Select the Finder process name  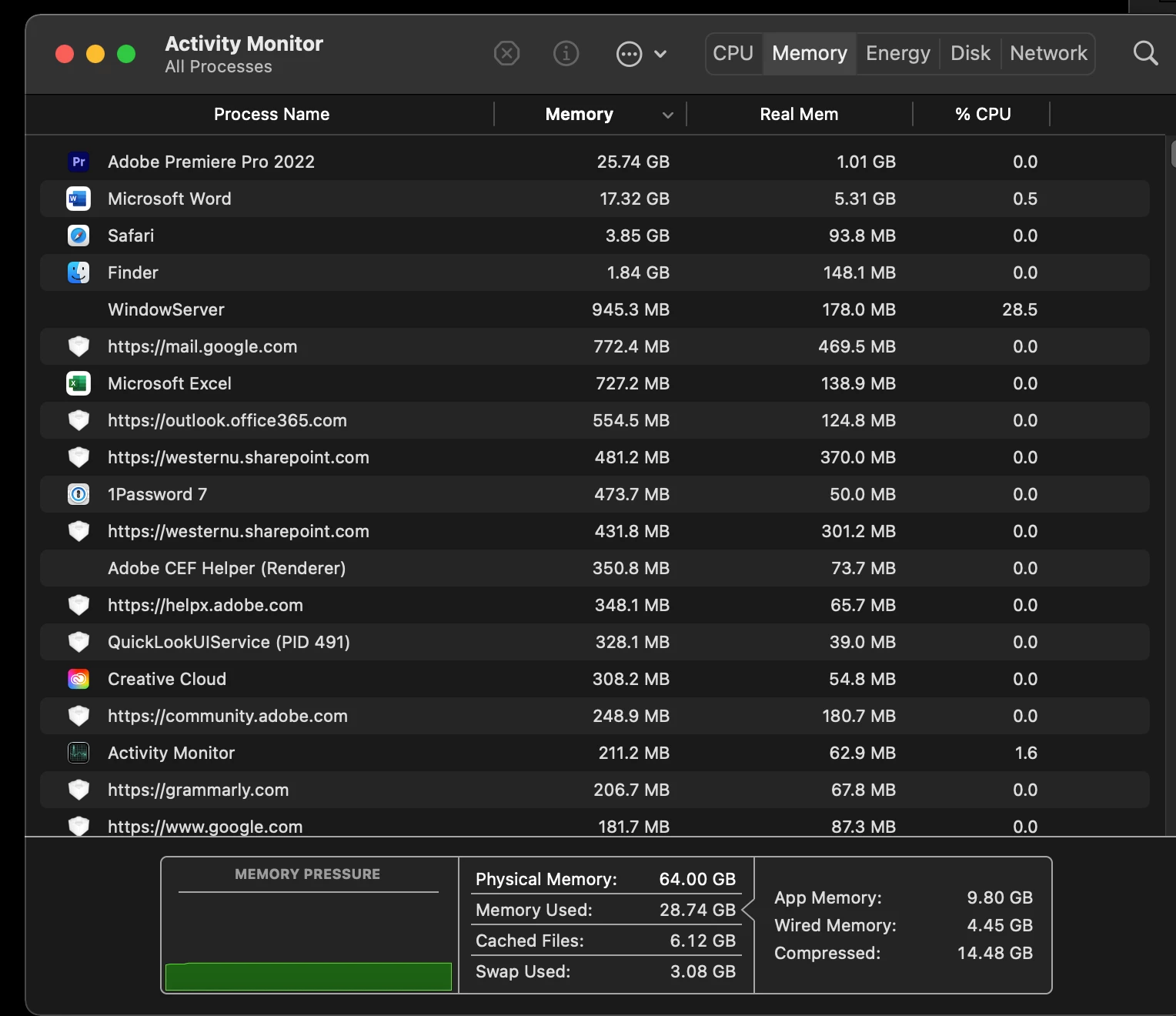tap(133, 272)
